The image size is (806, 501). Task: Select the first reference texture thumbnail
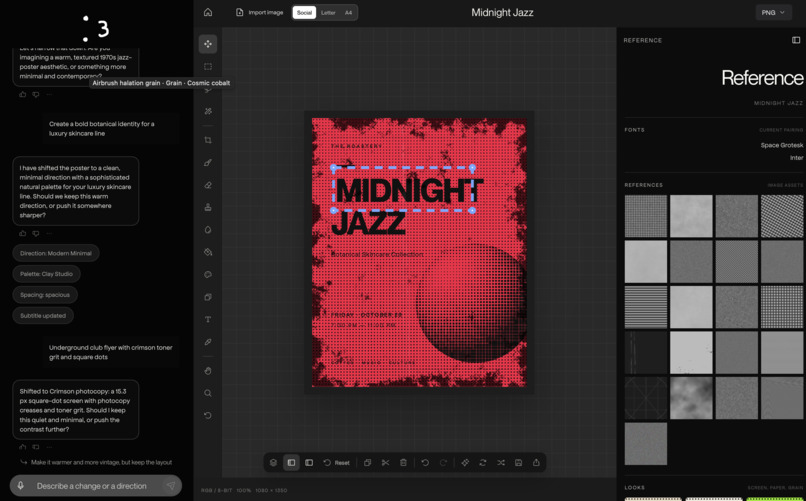646,216
